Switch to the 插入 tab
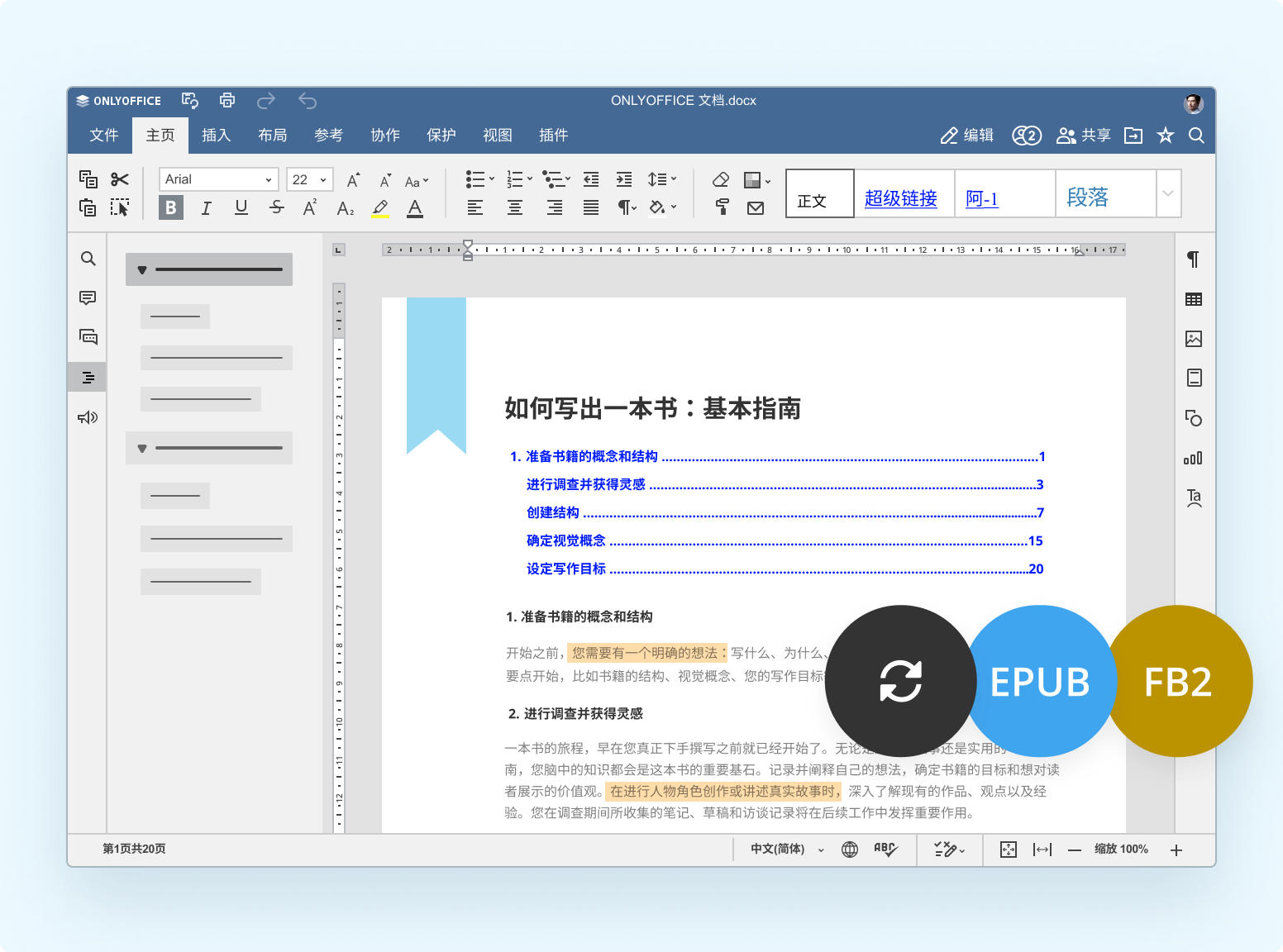This screenshot has height=952, width=1283. [216, 135]
